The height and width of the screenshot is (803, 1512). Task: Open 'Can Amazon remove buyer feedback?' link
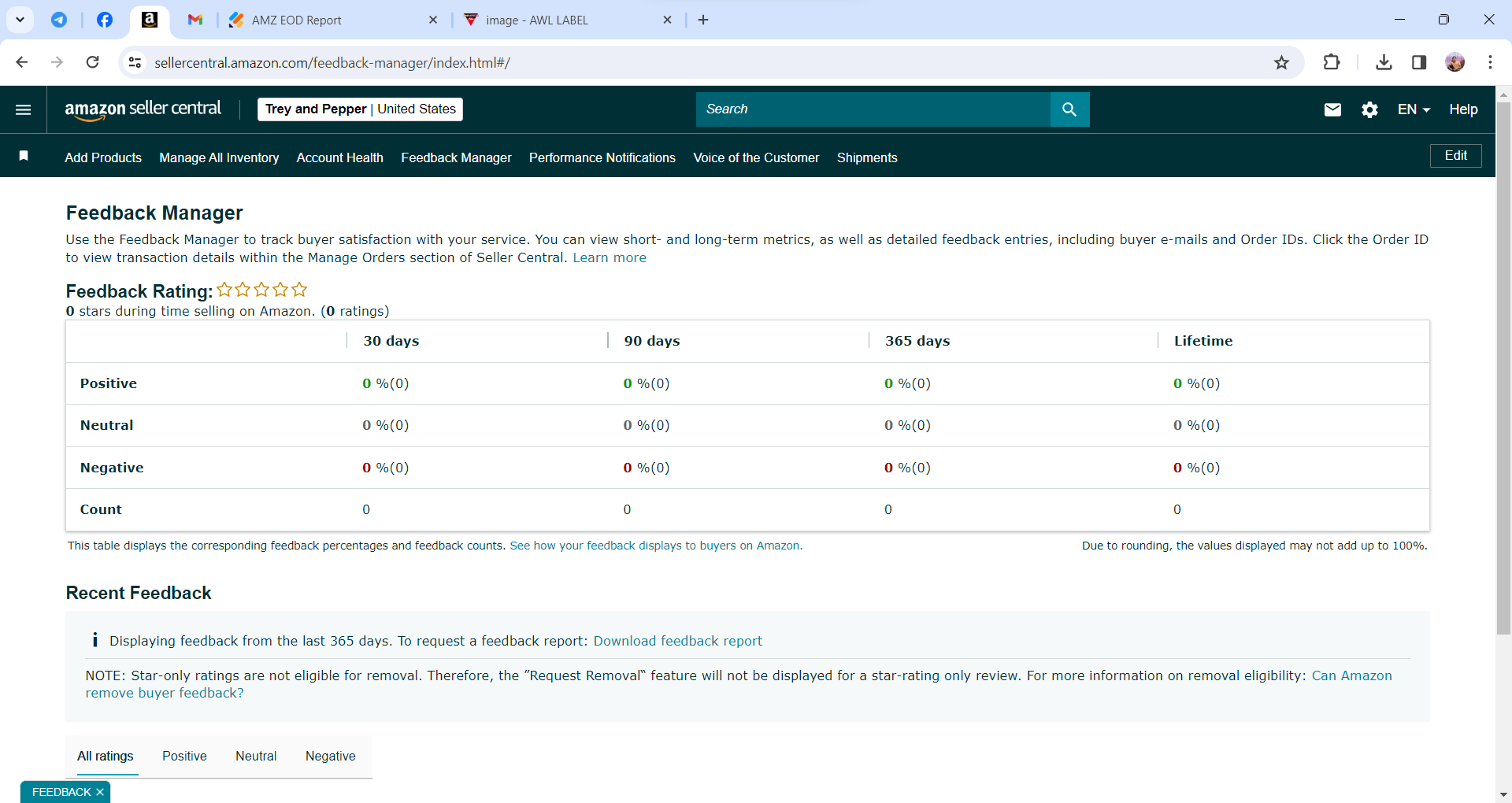coord(739,684)
